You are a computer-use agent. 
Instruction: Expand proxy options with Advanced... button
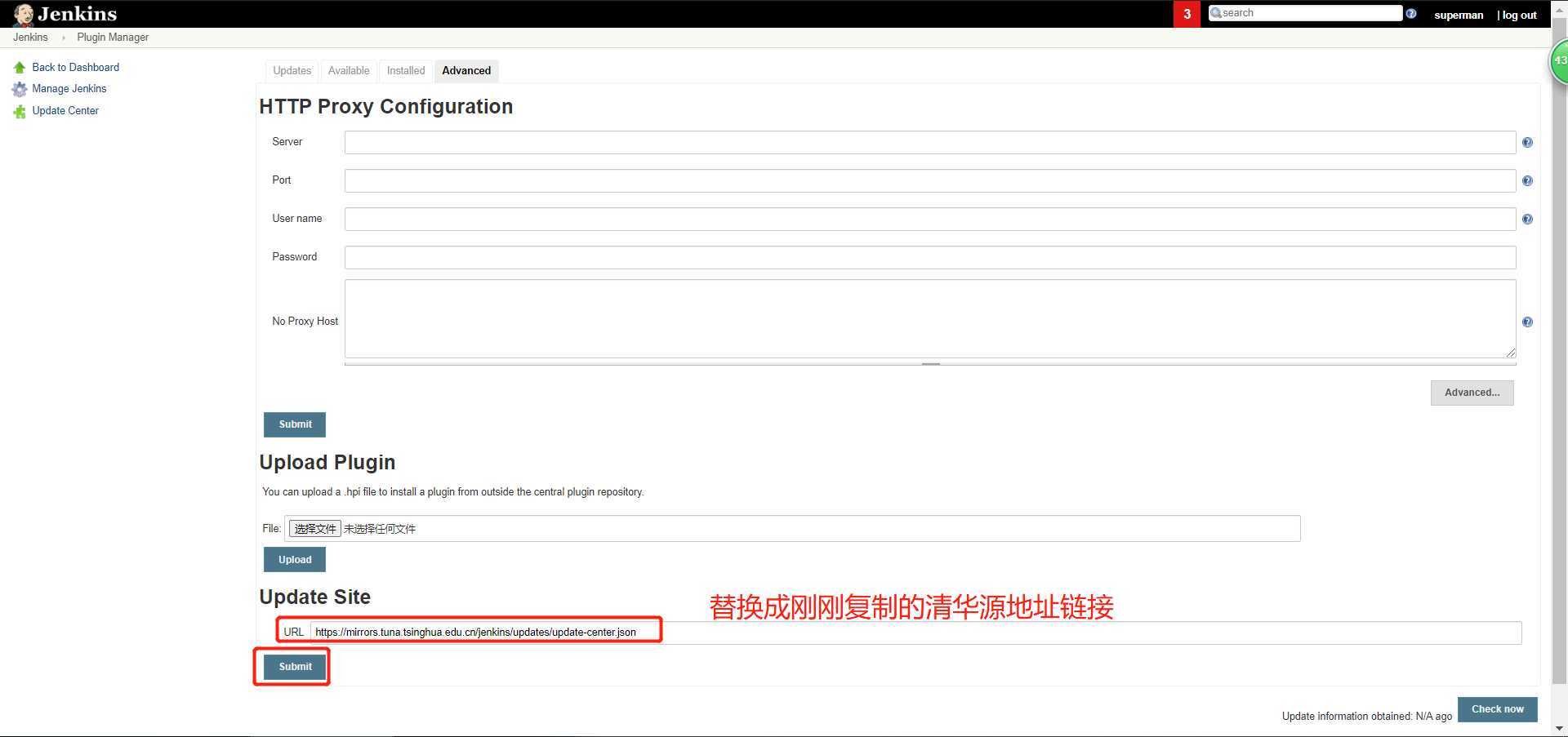tap(1472, 393)
